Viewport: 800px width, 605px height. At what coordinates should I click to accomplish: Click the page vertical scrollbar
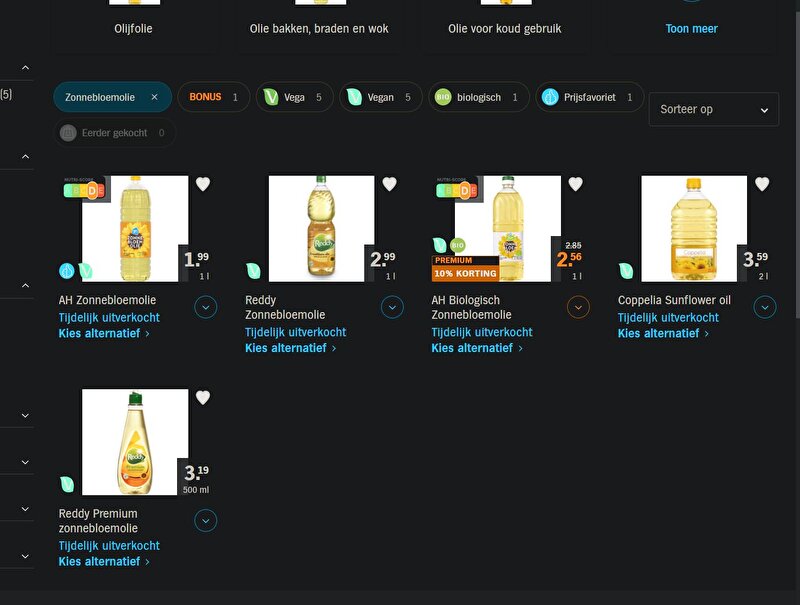(x=797, y=166)
